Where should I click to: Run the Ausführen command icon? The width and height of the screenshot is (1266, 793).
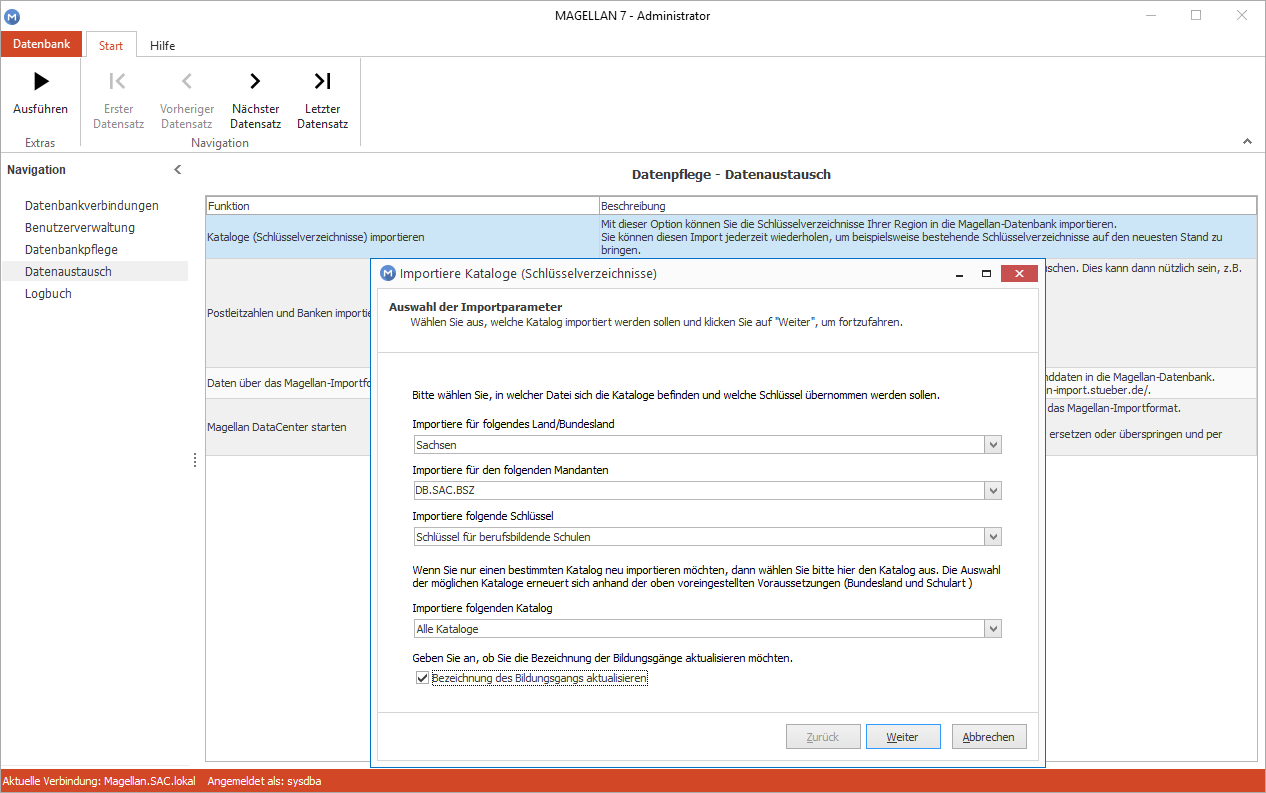pyautogui.click(x=41, y=81)
